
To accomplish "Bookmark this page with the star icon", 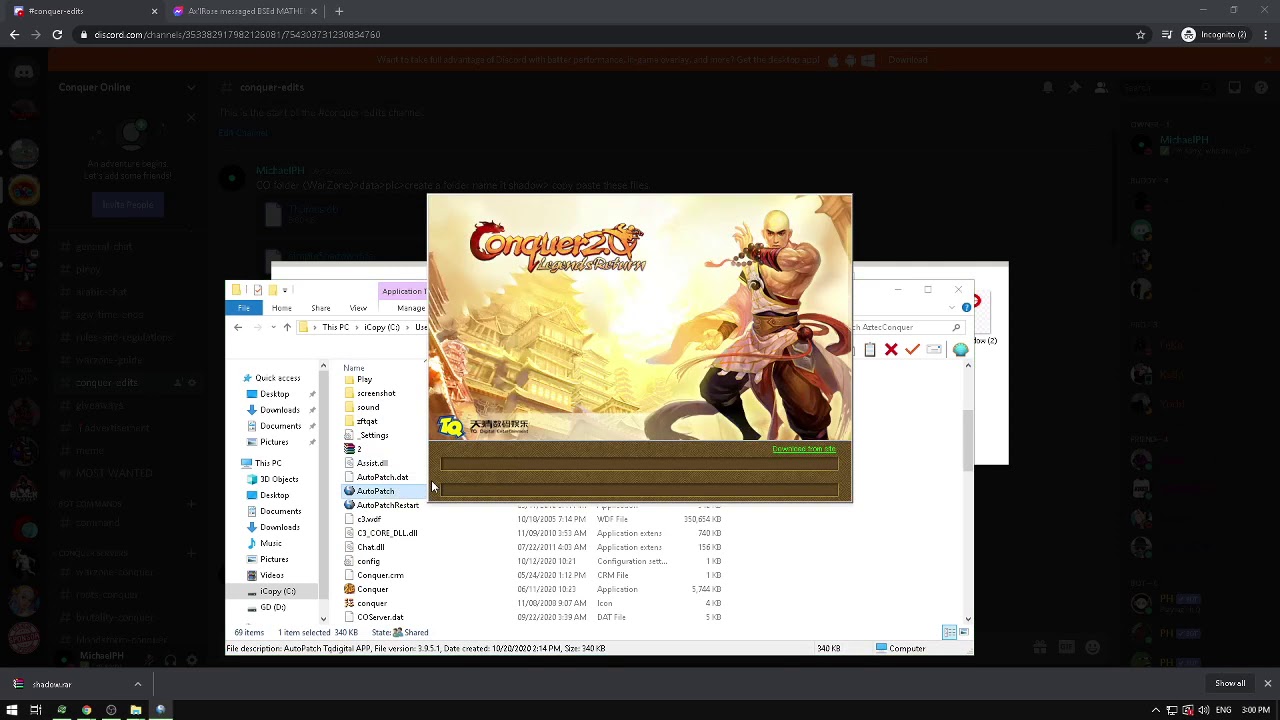I will click(x=1140, y=34).
